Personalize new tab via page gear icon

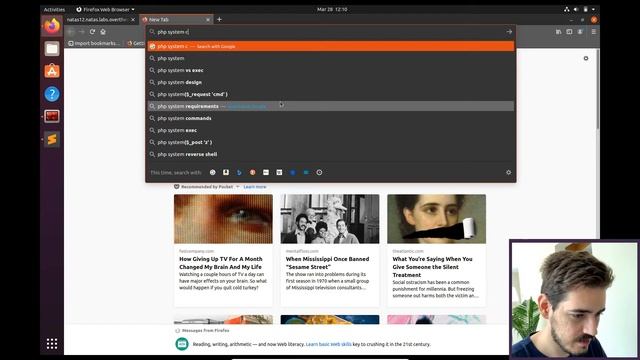tap(586, 58)
